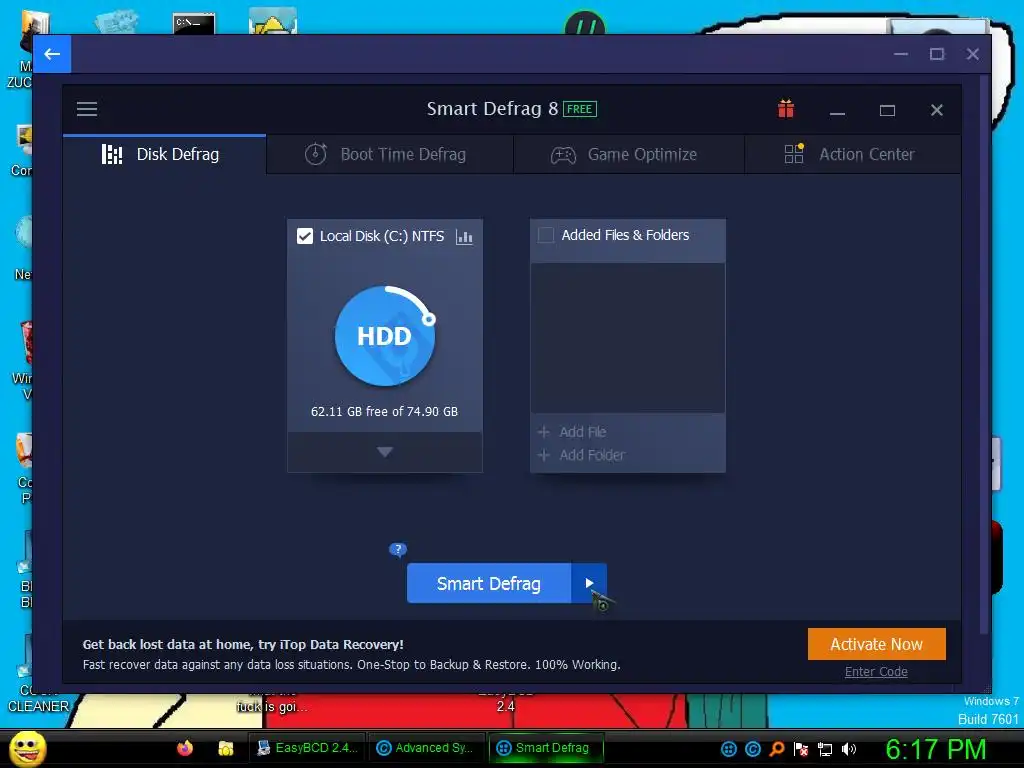Image resolution: width=1024 pixels, height=768 pixels.
Task: Click the blue back arrow in the outer window
Action: click(x=52, y=54)
